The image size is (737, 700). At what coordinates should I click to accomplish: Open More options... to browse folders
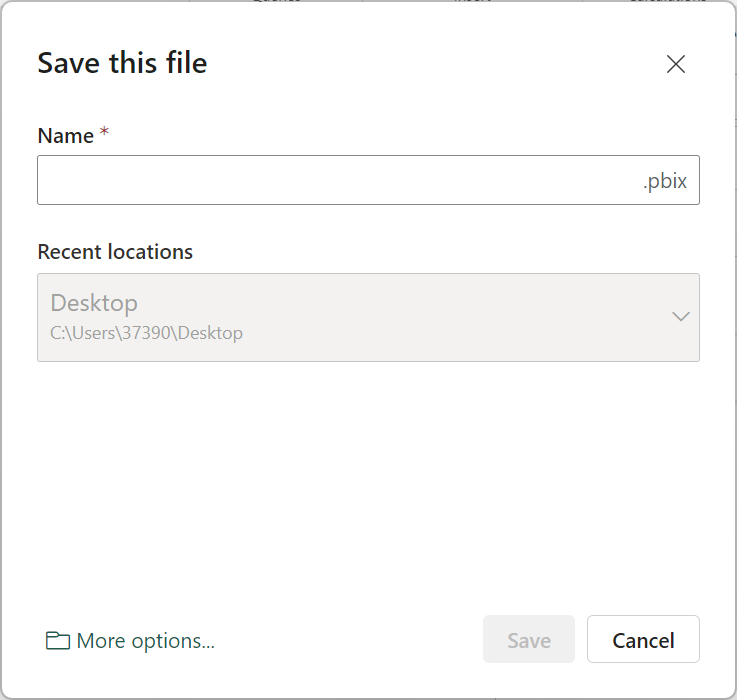tap(145, 641)
